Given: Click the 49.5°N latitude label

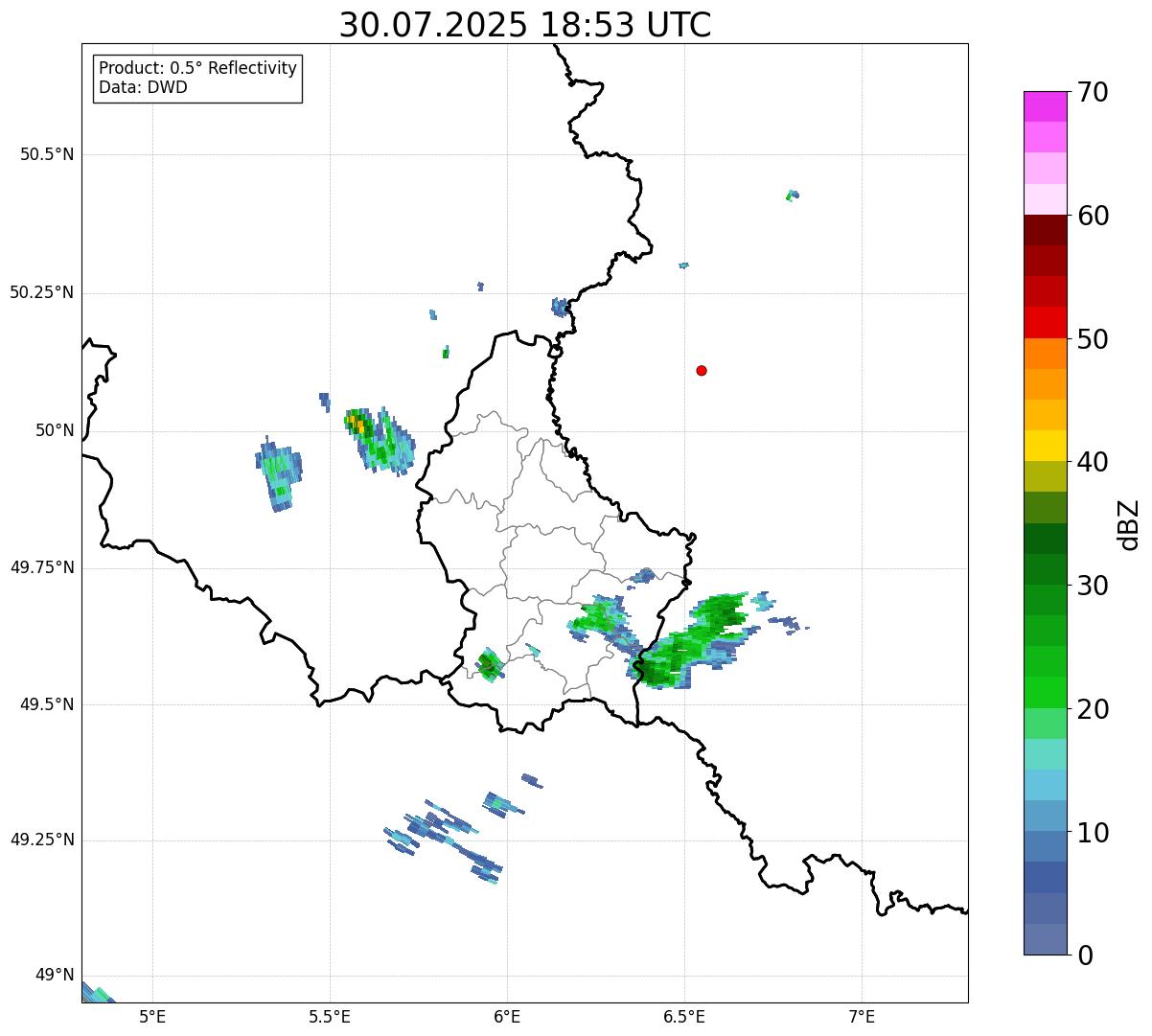Looking at the screenshot, I should pos(47,704).
